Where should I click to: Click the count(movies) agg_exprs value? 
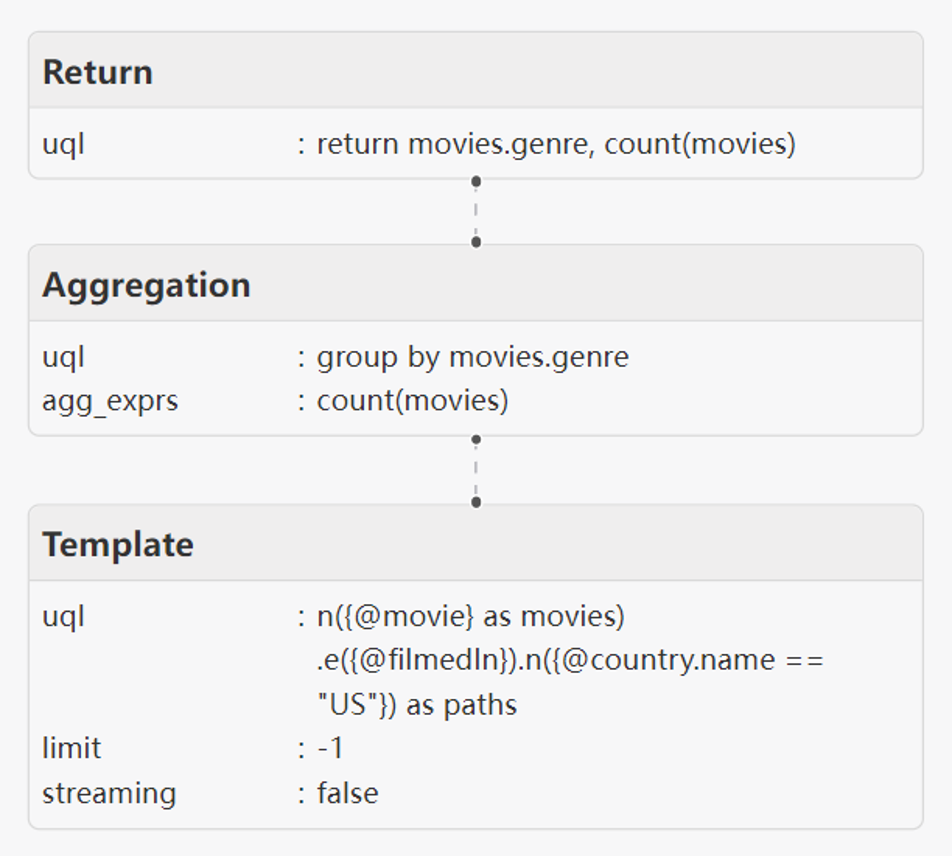[x=413, y=401]
